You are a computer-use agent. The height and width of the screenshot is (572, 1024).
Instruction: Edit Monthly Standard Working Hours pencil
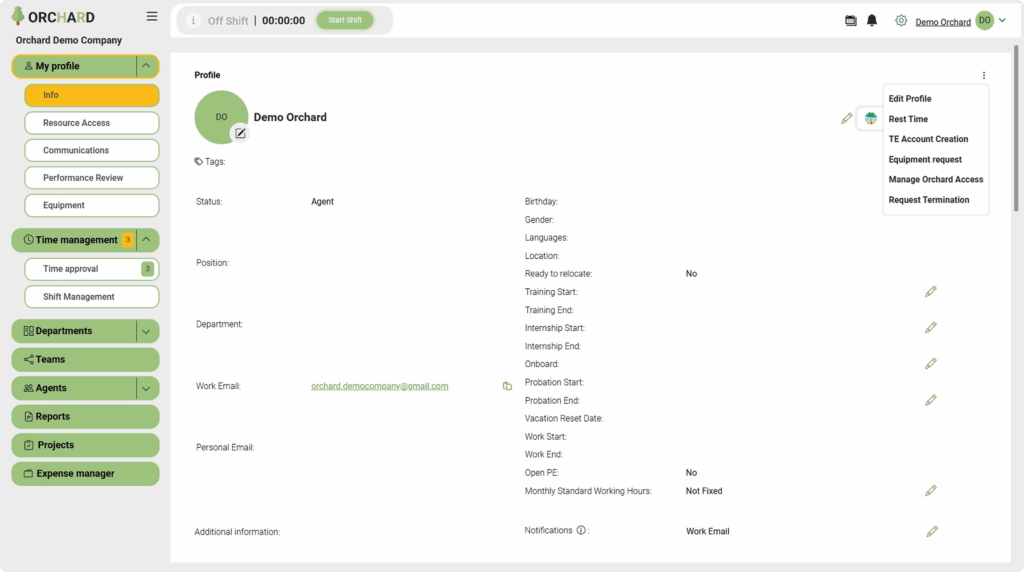click(x=931, y=490)
